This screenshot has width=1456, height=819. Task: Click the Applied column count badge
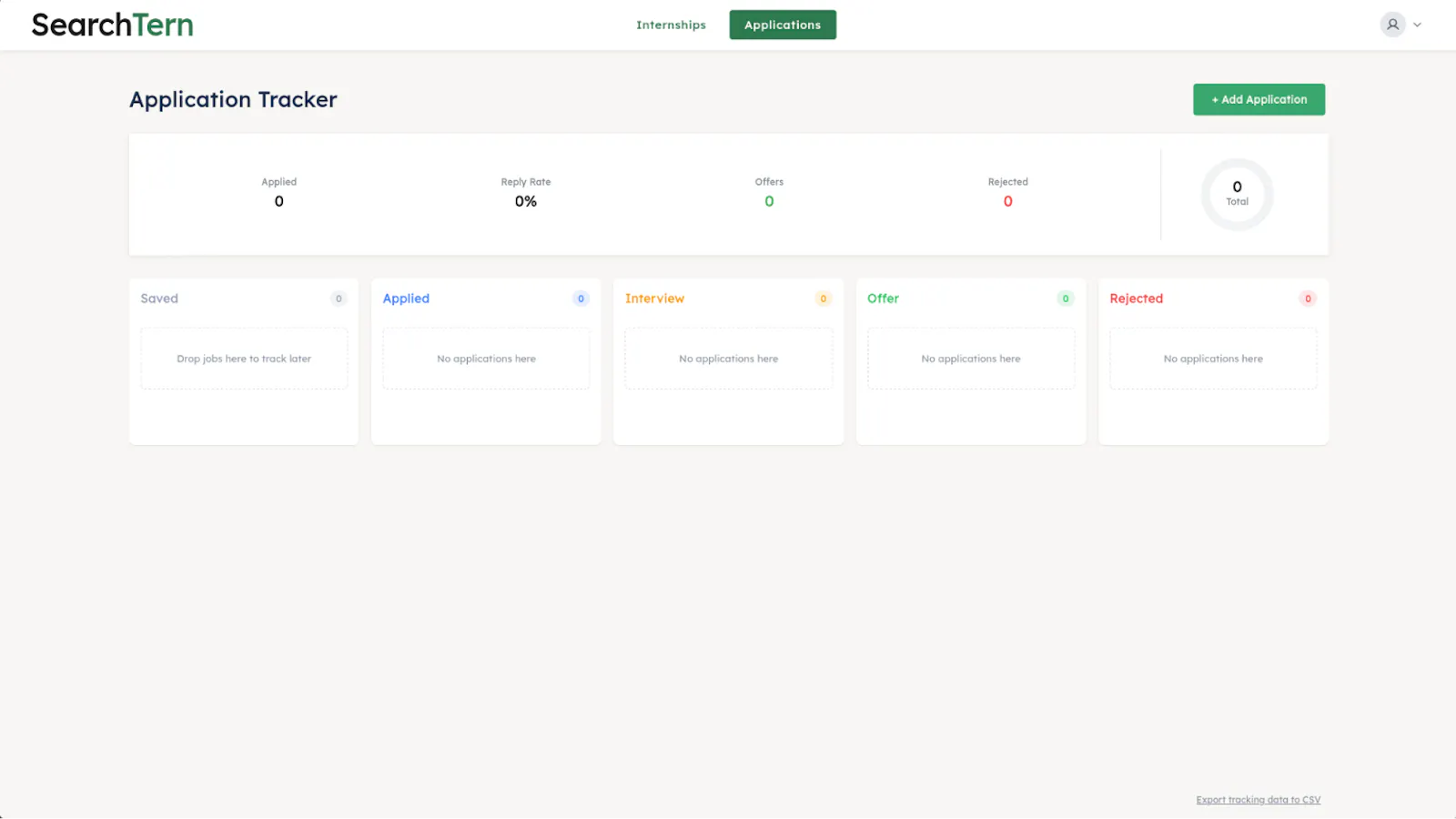(x=581, y=298)
